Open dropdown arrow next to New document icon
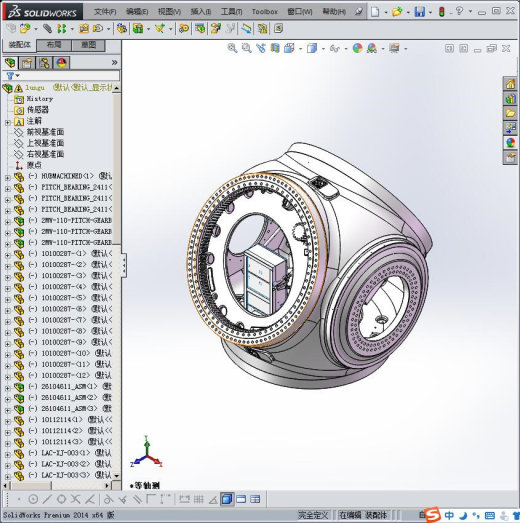This screenshot has width=520, height=523. 386,12
